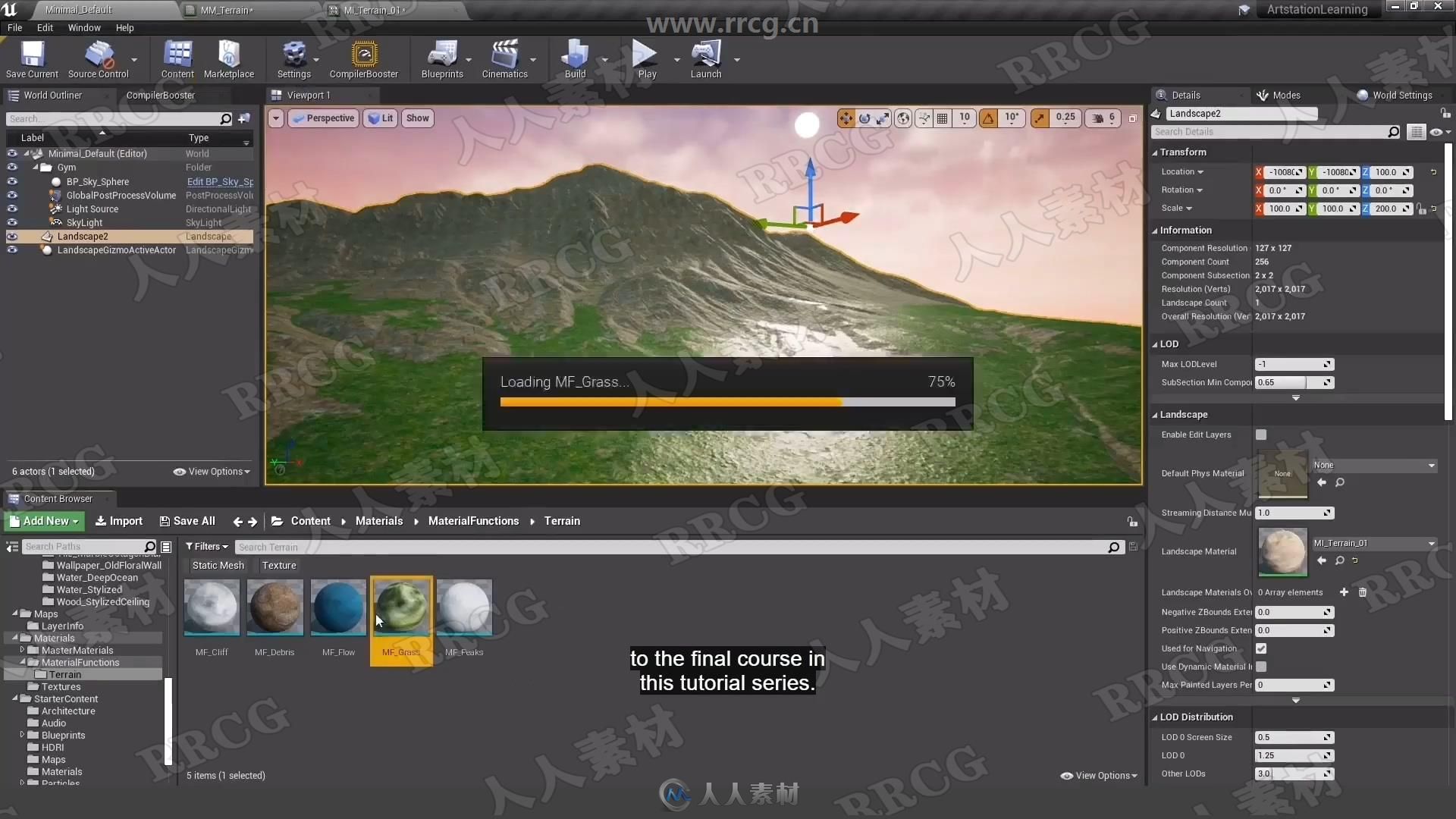Enable Use Dynamic Material Instance checkbox

(x=1261, y=667)
